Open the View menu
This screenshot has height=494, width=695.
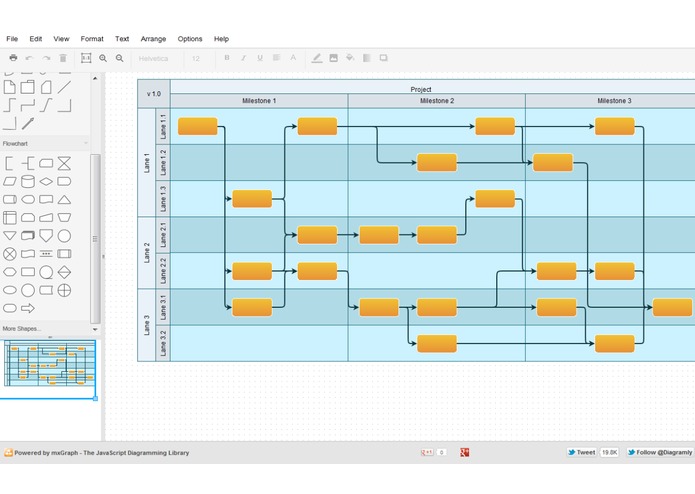[x=61, y=39]
